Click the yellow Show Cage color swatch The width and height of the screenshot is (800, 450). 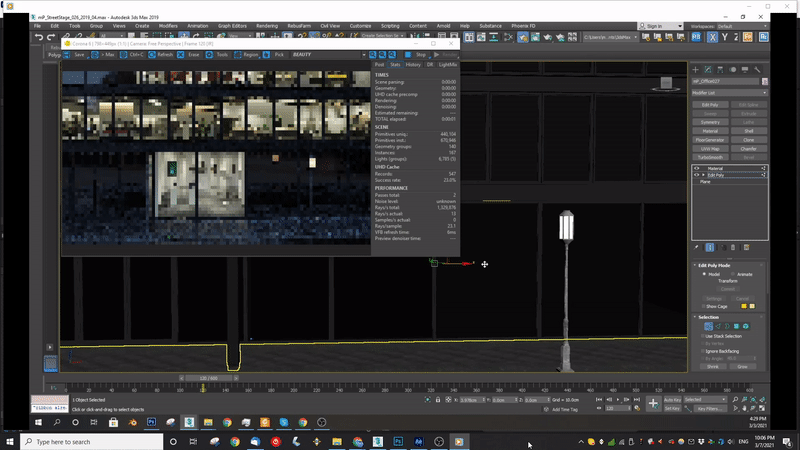tap(742, 306)
